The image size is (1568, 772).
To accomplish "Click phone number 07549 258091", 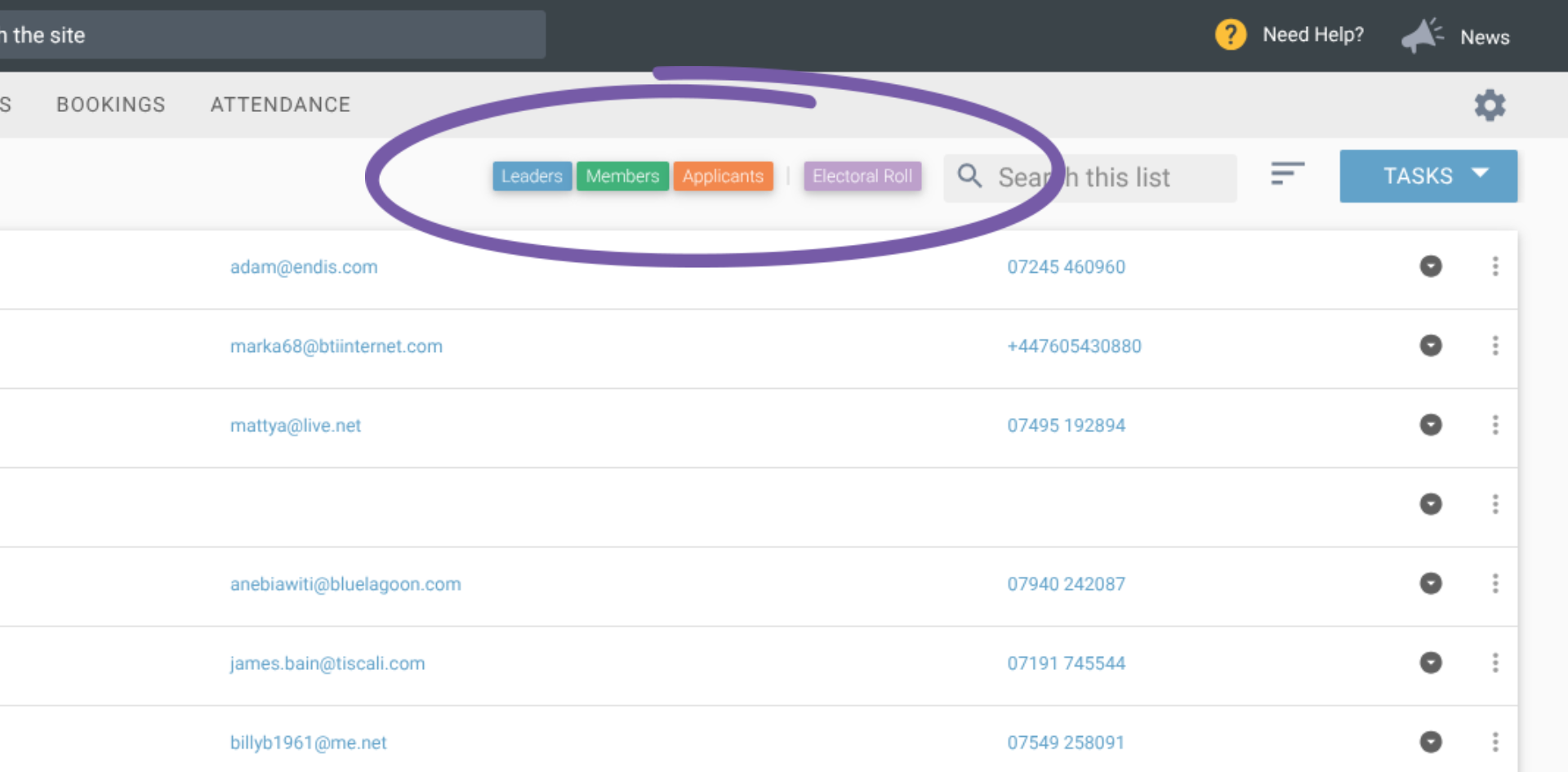I will [x=1066, y=743].
